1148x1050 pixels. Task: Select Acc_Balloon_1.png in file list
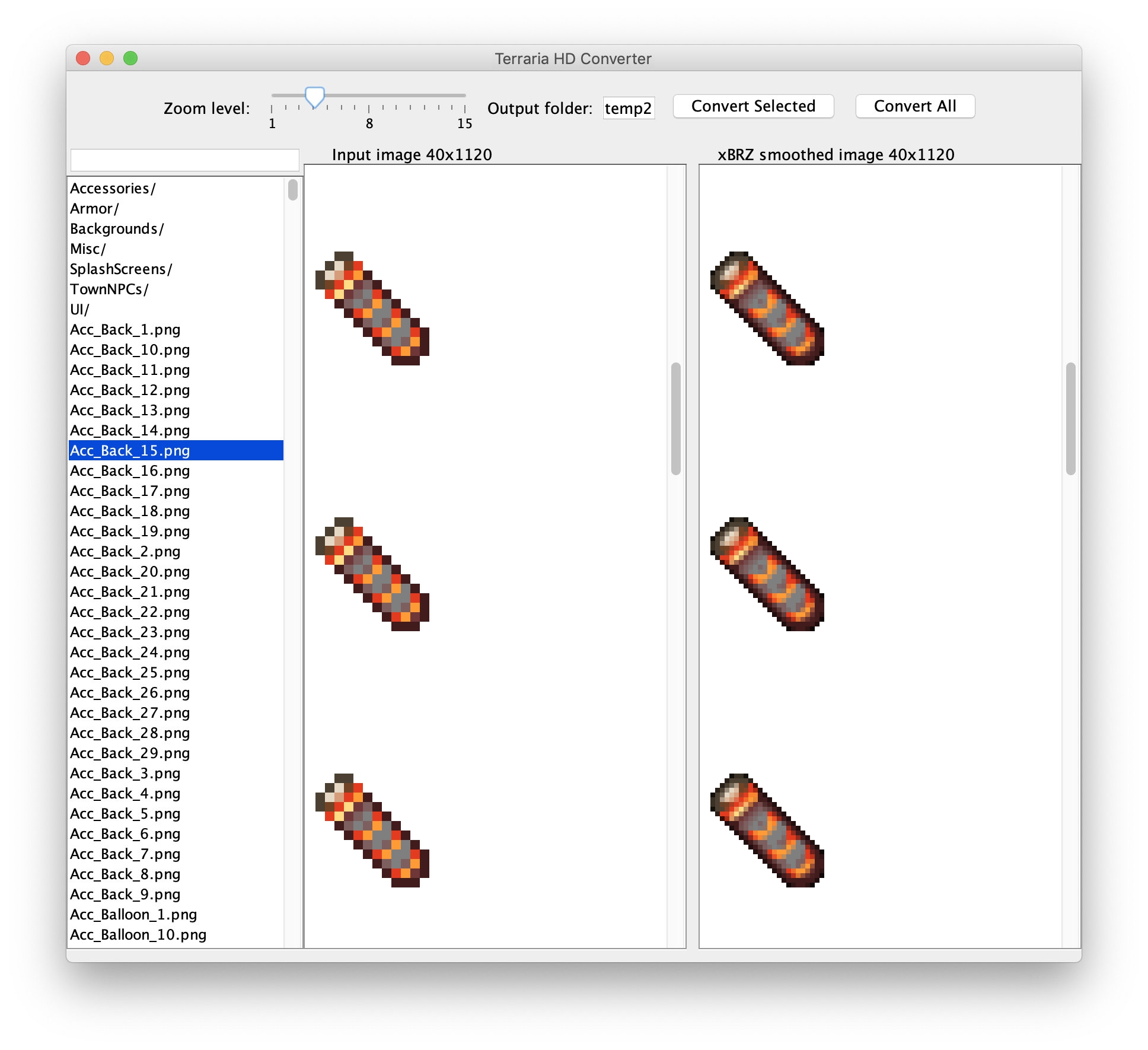176,914
